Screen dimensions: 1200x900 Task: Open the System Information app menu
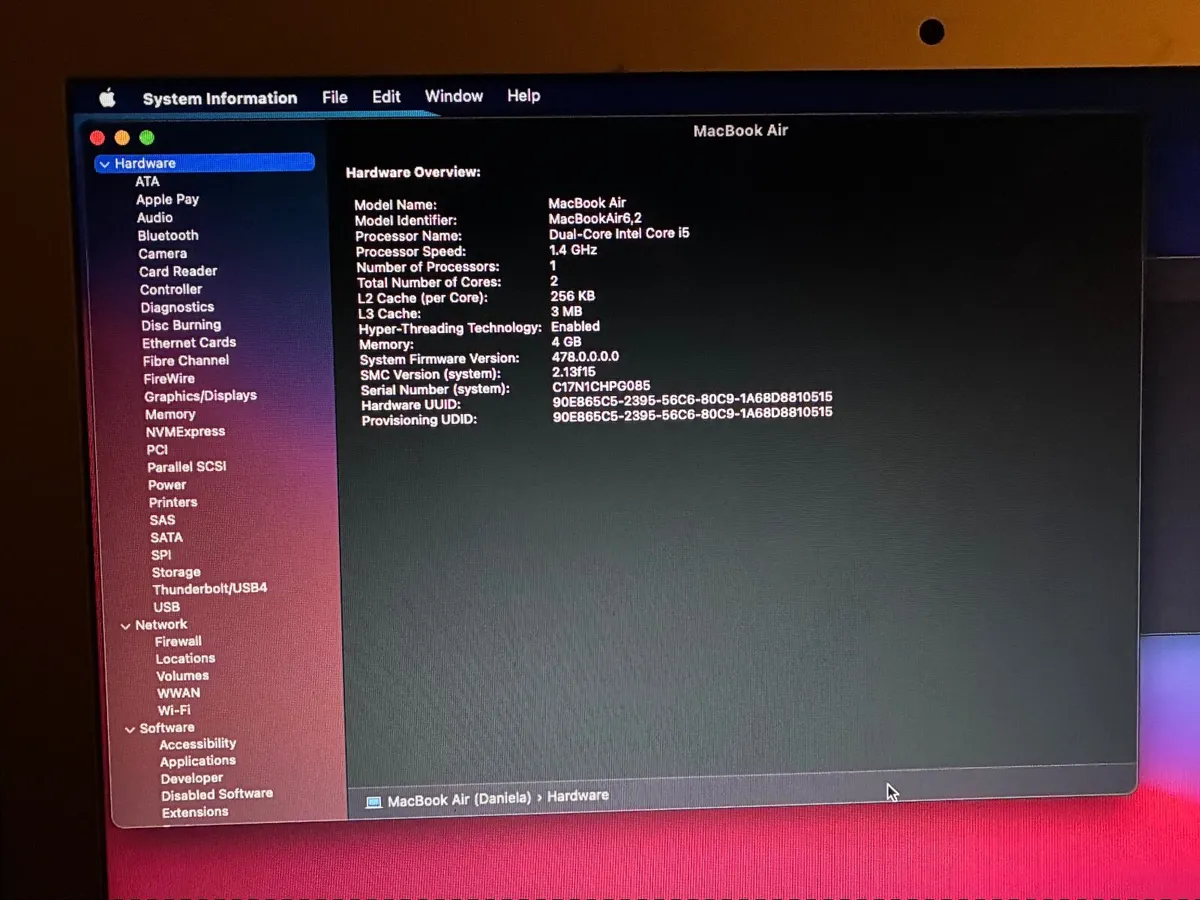tap(220, 98)
